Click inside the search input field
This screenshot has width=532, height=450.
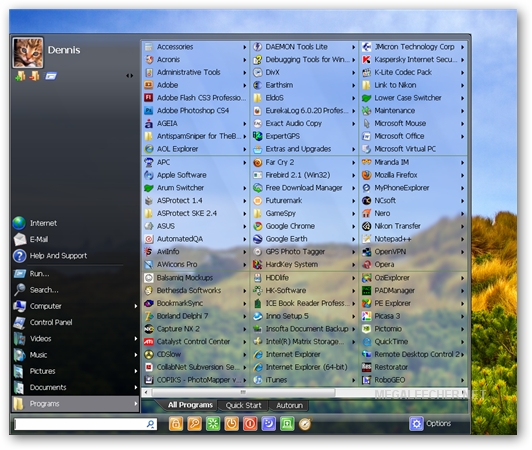pyautogui.click(x=80, y=424)
